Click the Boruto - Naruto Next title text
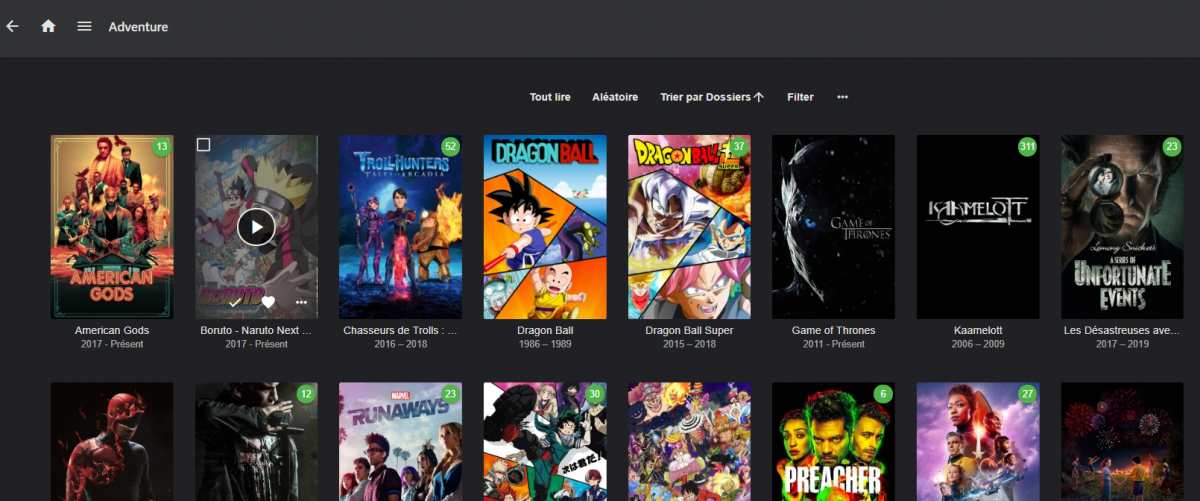This screenshot has width=1200, height=501. [x=256, y=330]
